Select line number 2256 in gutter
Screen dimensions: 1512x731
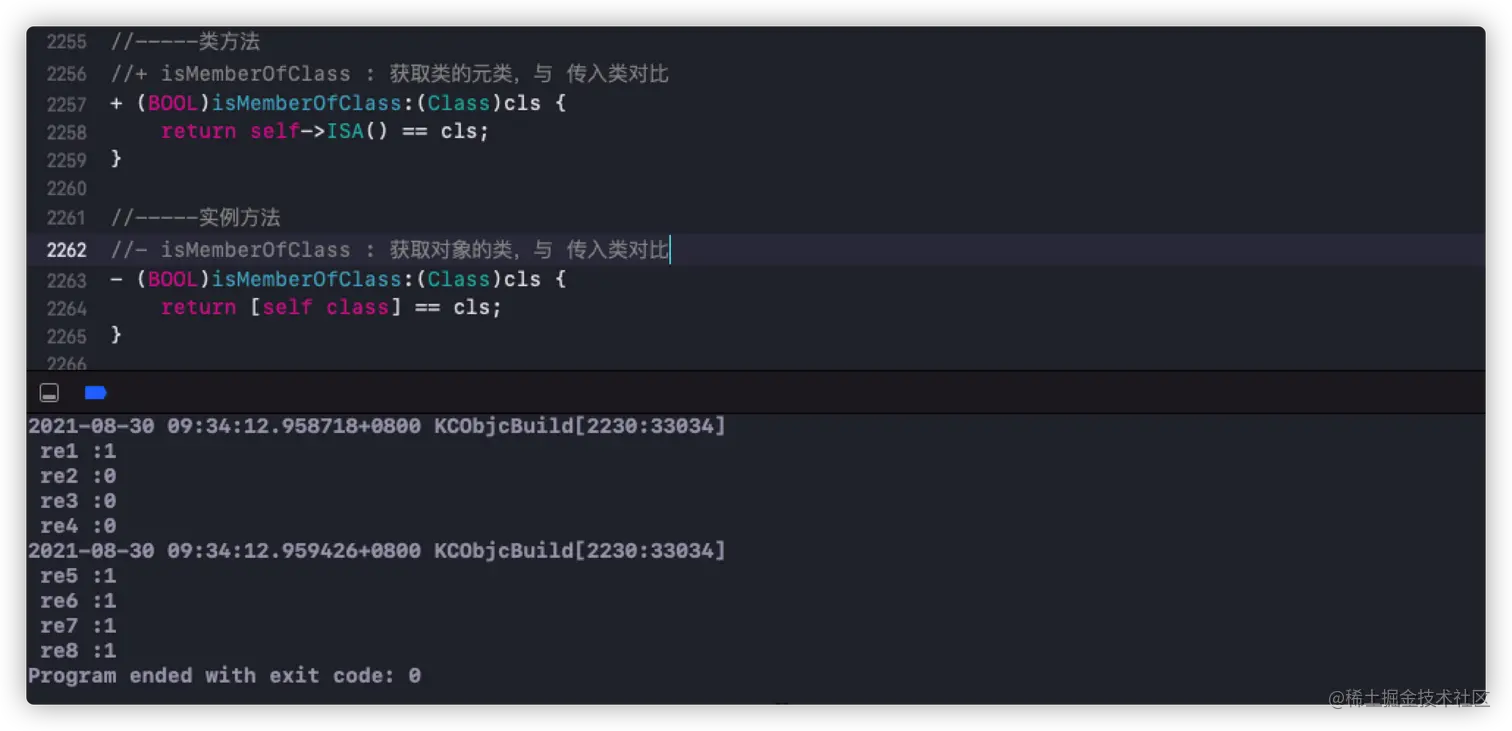[x=66, y=74]
